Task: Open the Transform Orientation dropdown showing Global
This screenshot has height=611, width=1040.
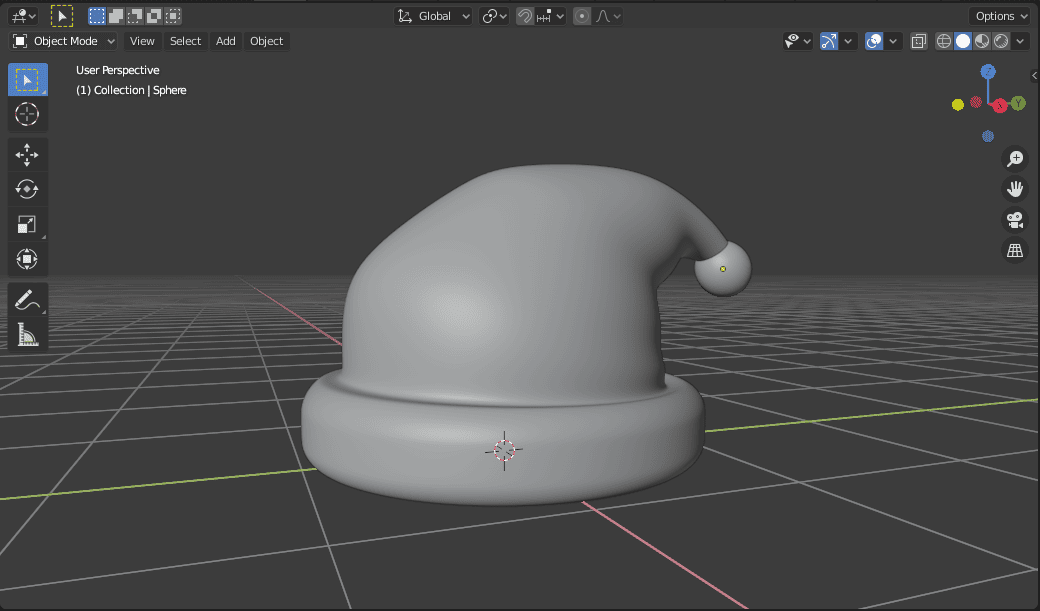Action: click(433, 15)
